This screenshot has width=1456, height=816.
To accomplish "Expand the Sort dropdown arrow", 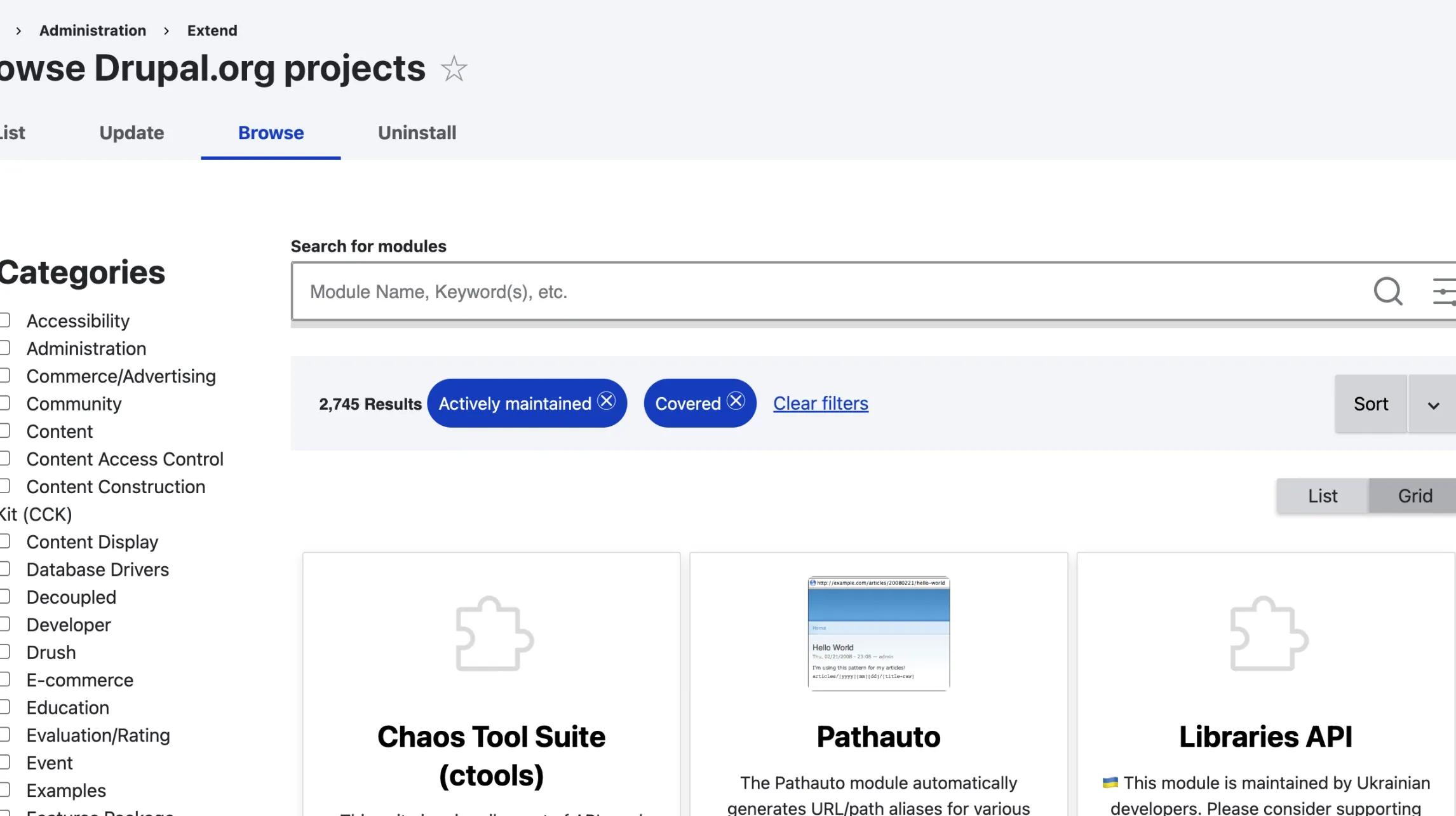I will 1433,405.
